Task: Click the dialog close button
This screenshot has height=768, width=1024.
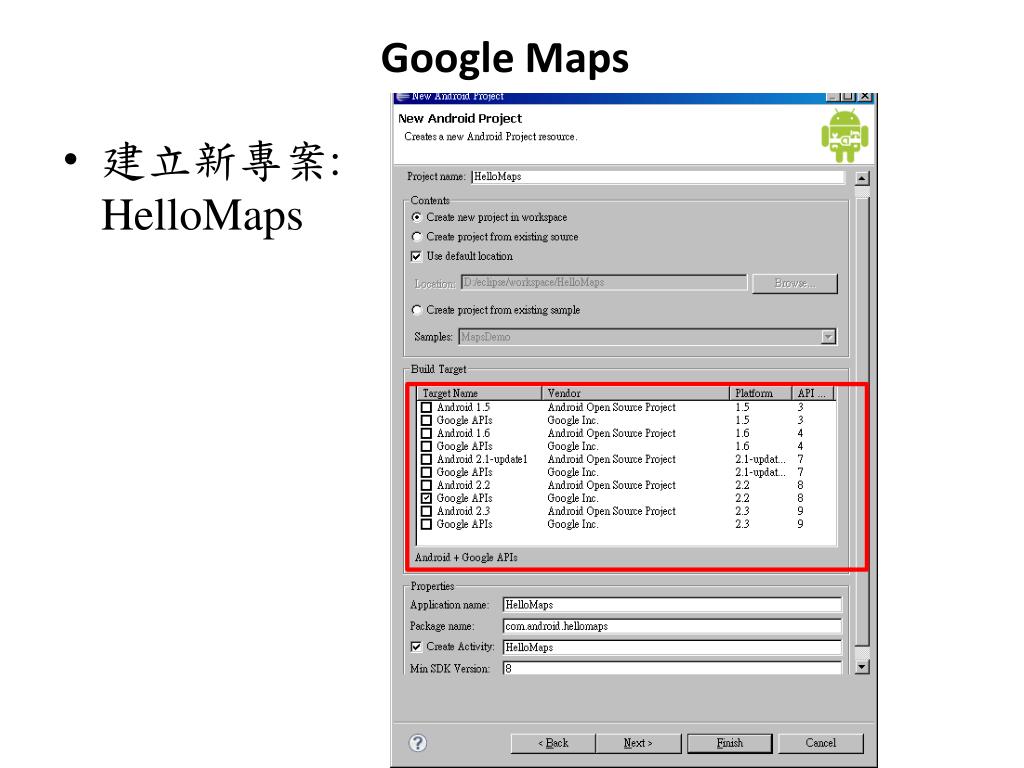Action: [x=865, y=96]
